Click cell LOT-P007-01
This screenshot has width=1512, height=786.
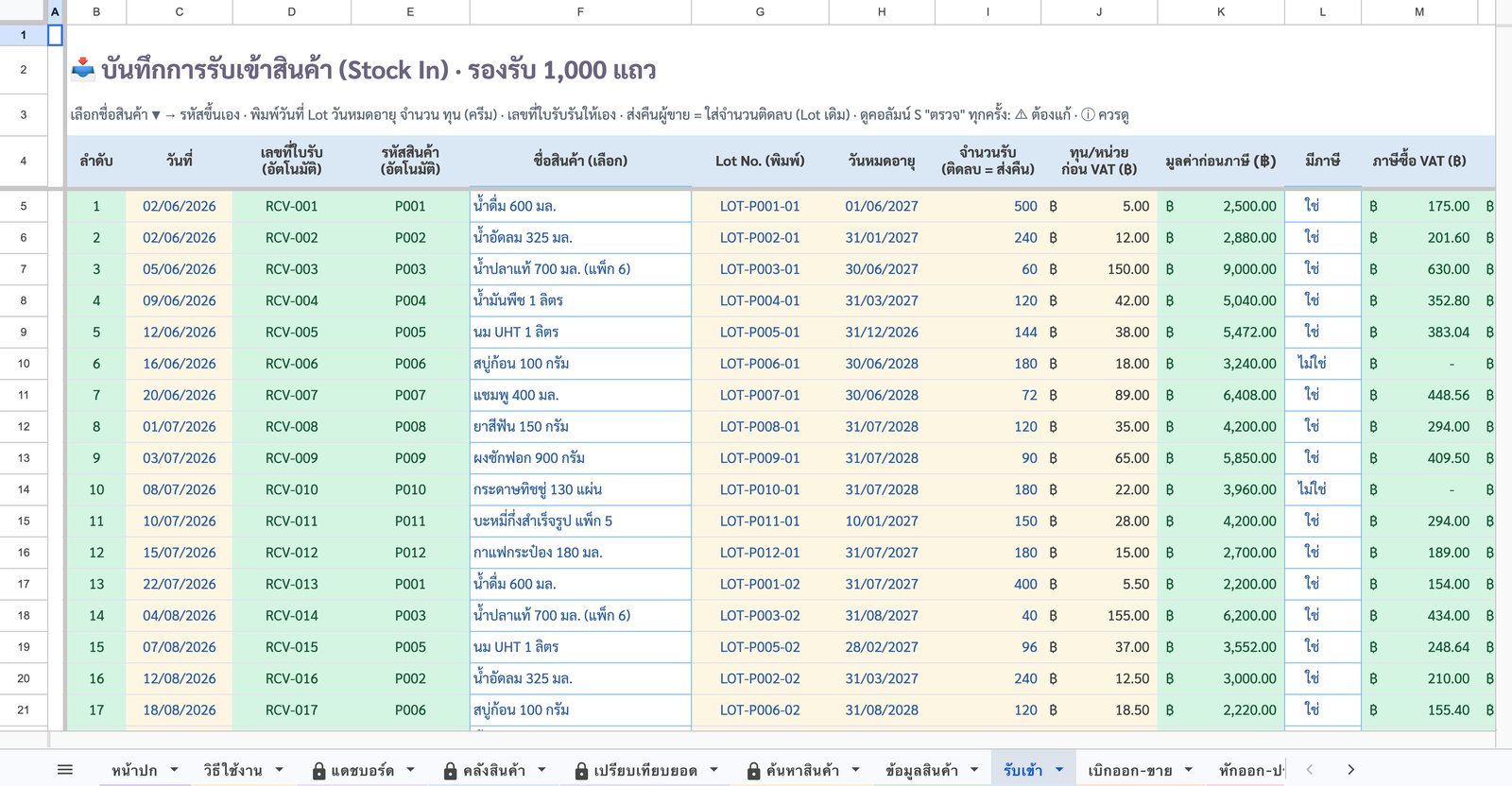click(x=760, y=395)
